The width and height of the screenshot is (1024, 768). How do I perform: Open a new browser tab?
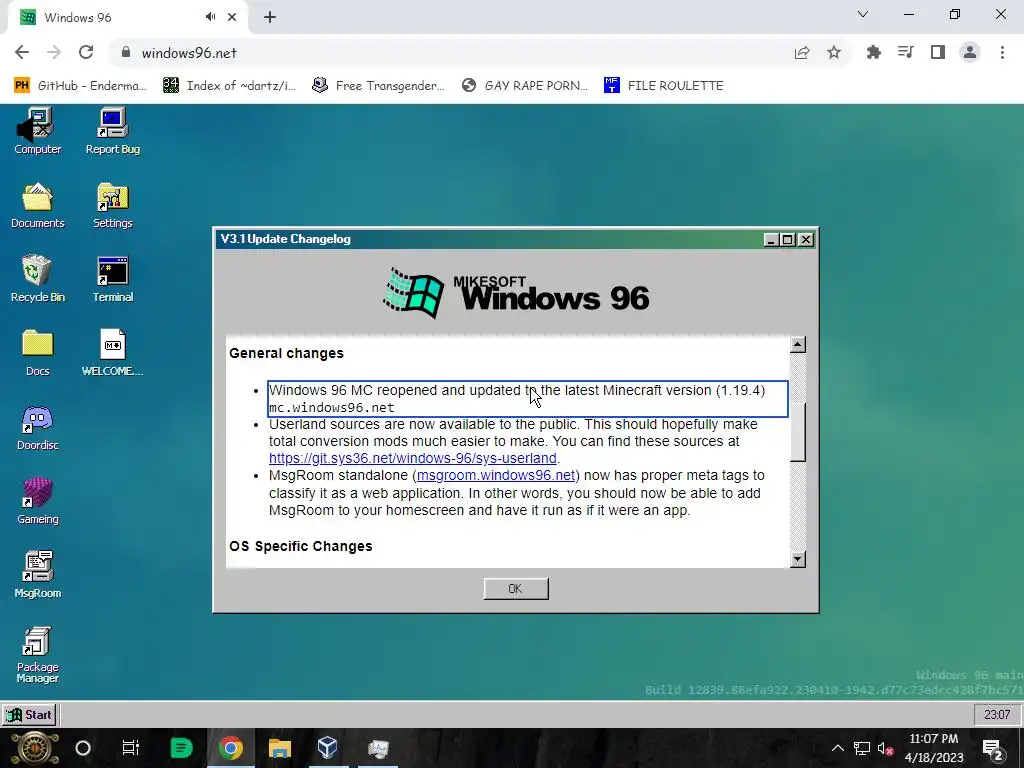(270, 18)
